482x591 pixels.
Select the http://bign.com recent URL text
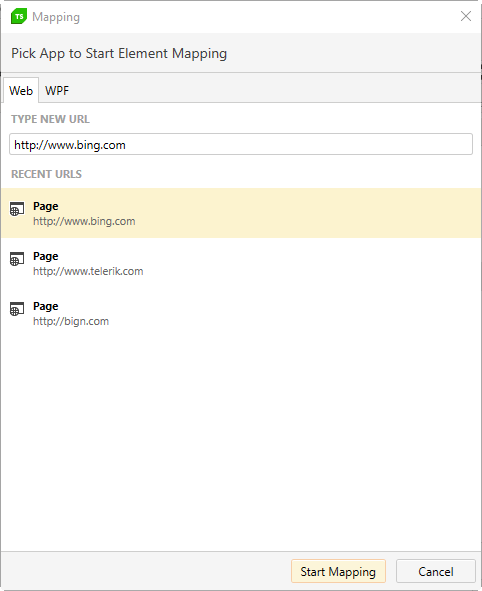(x=71, y=322)
